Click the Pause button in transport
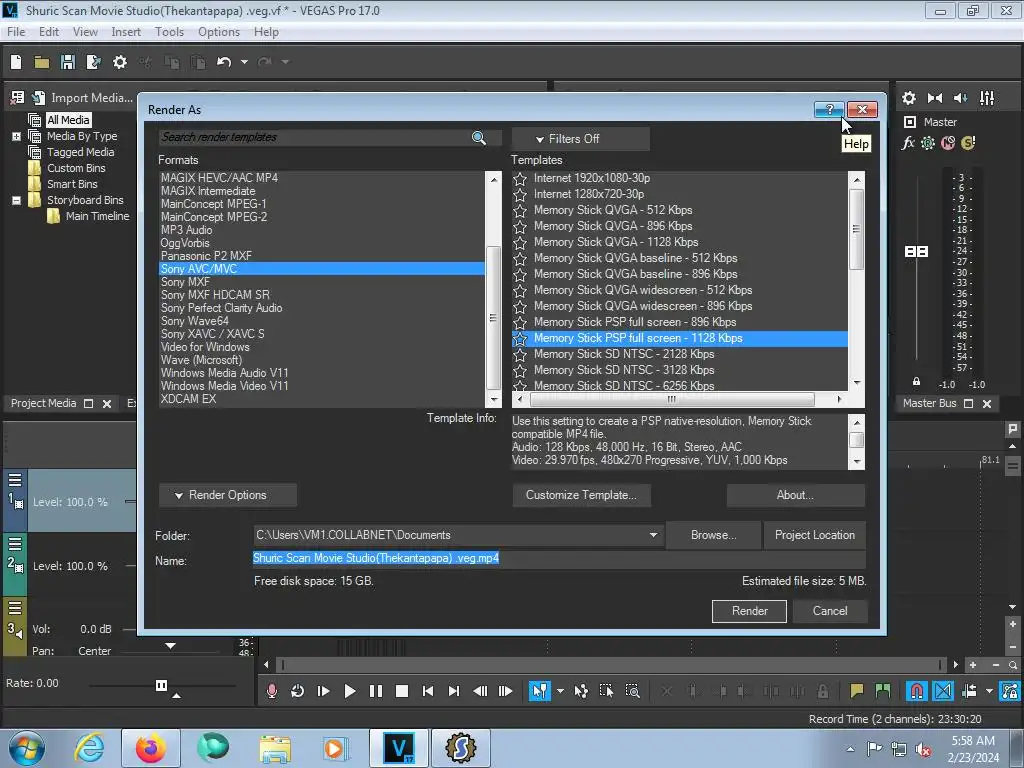1024x768 pixels. click(376, 691)
